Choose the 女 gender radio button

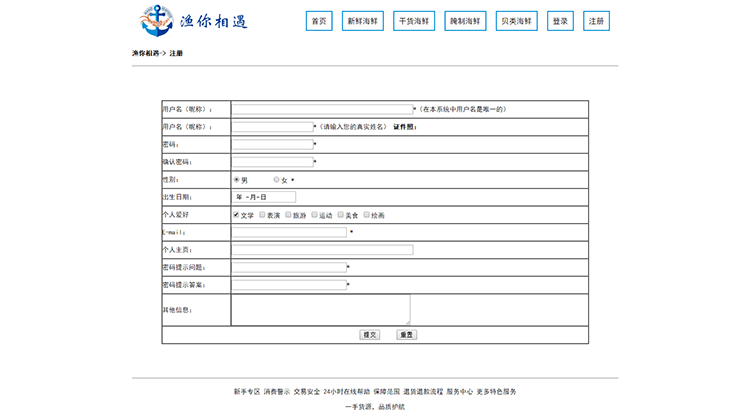click(x=277, y=180)
